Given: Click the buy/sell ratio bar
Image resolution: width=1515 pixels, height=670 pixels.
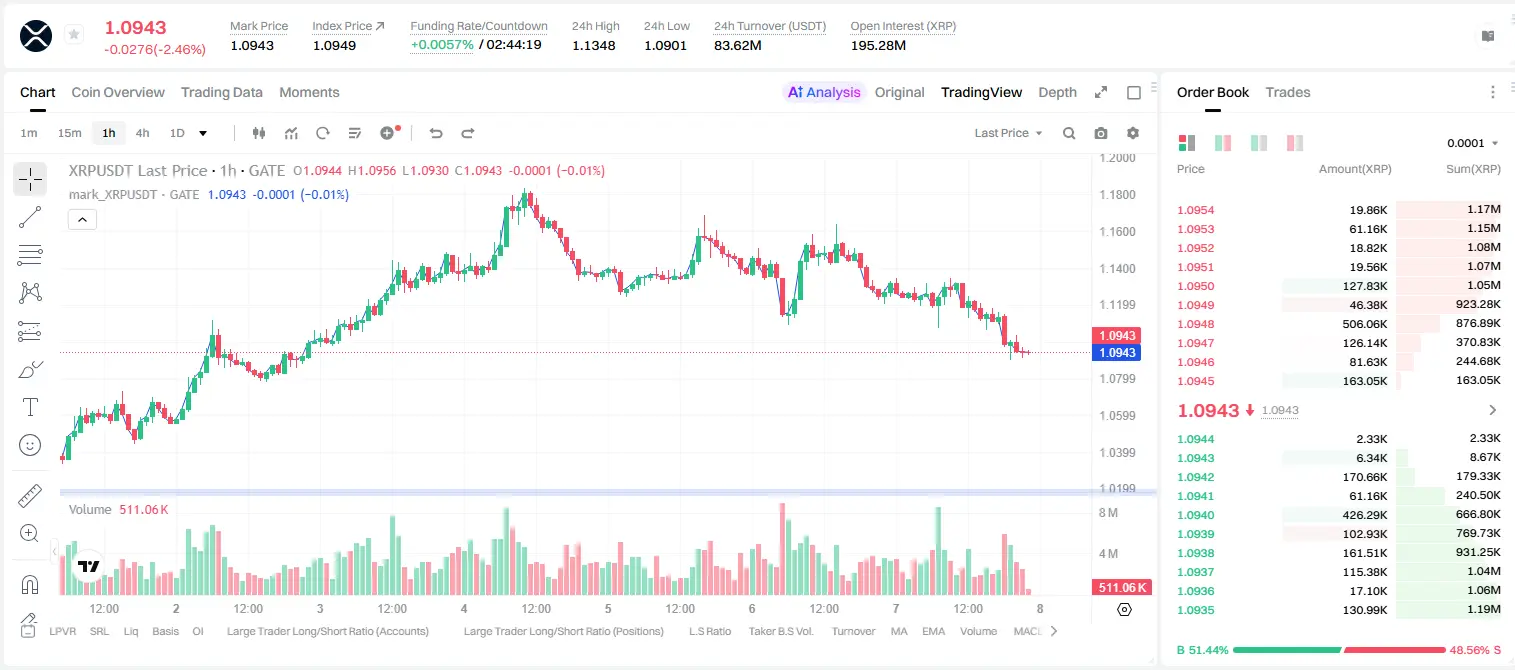Looking at the screenshot, I should tap(1339, 649).
